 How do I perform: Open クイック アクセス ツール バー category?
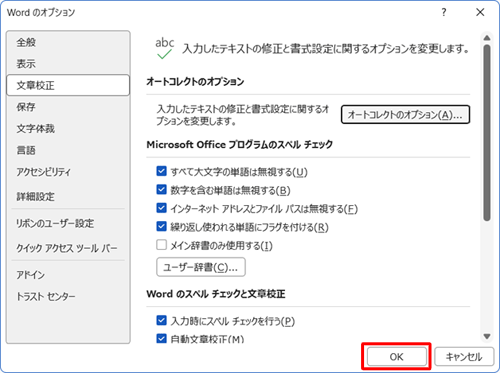pyautogui.click(x=67, y=248)
